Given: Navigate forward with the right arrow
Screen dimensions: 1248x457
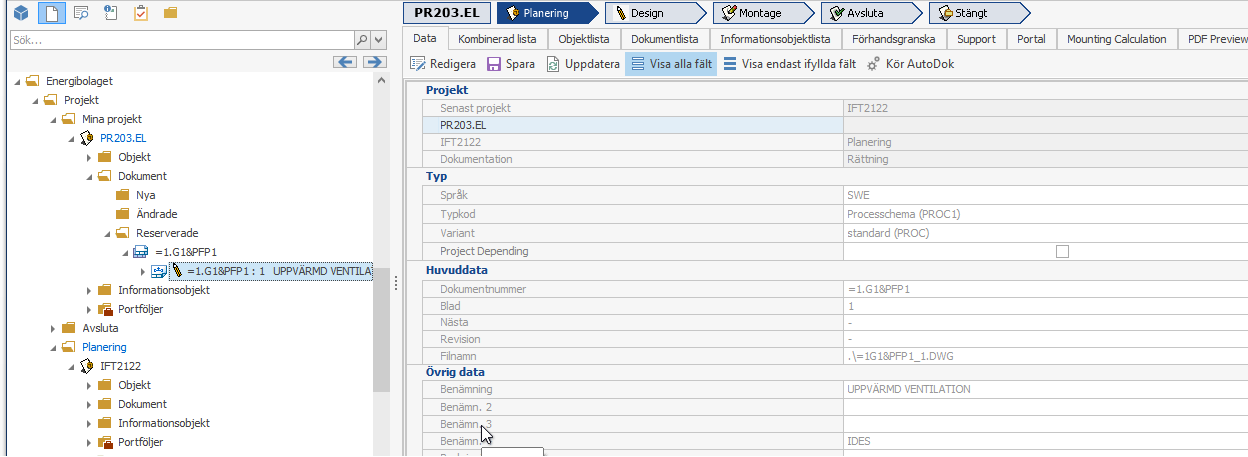Looking at the screenshot, I should [374, 62].
